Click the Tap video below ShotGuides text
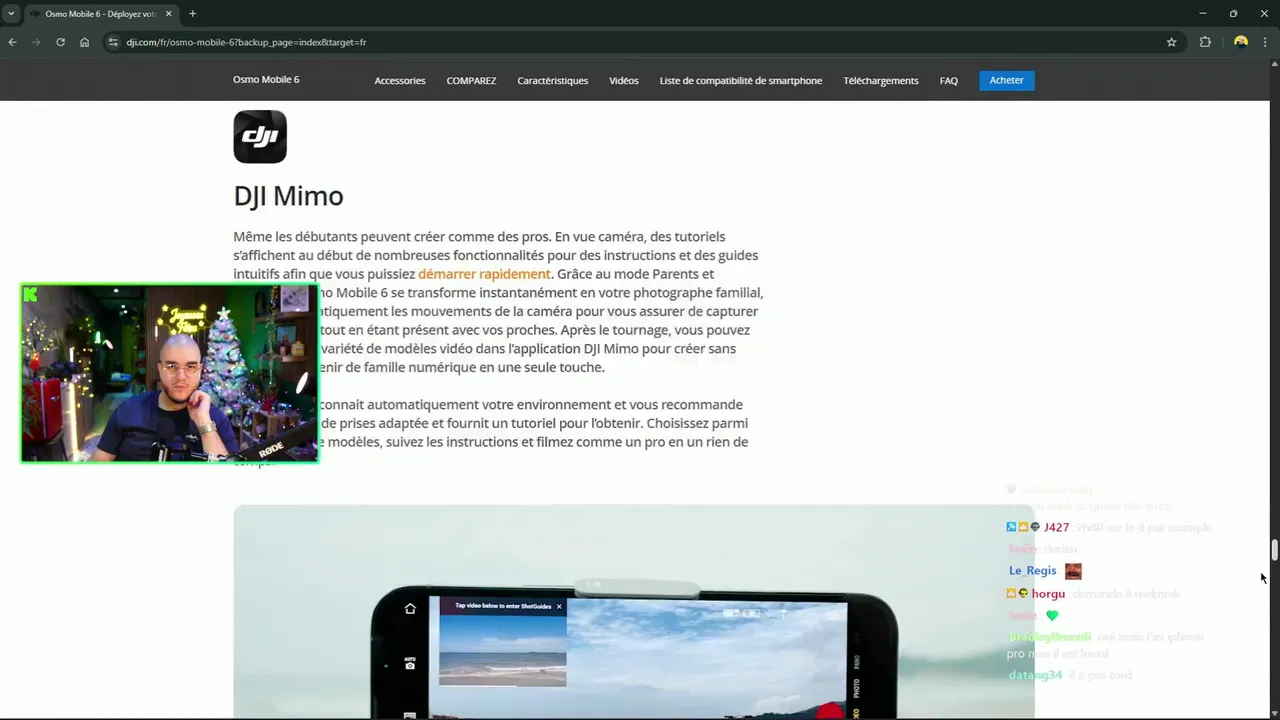Viewport: 1280px width, 720px height. click(x=503, y=606)
